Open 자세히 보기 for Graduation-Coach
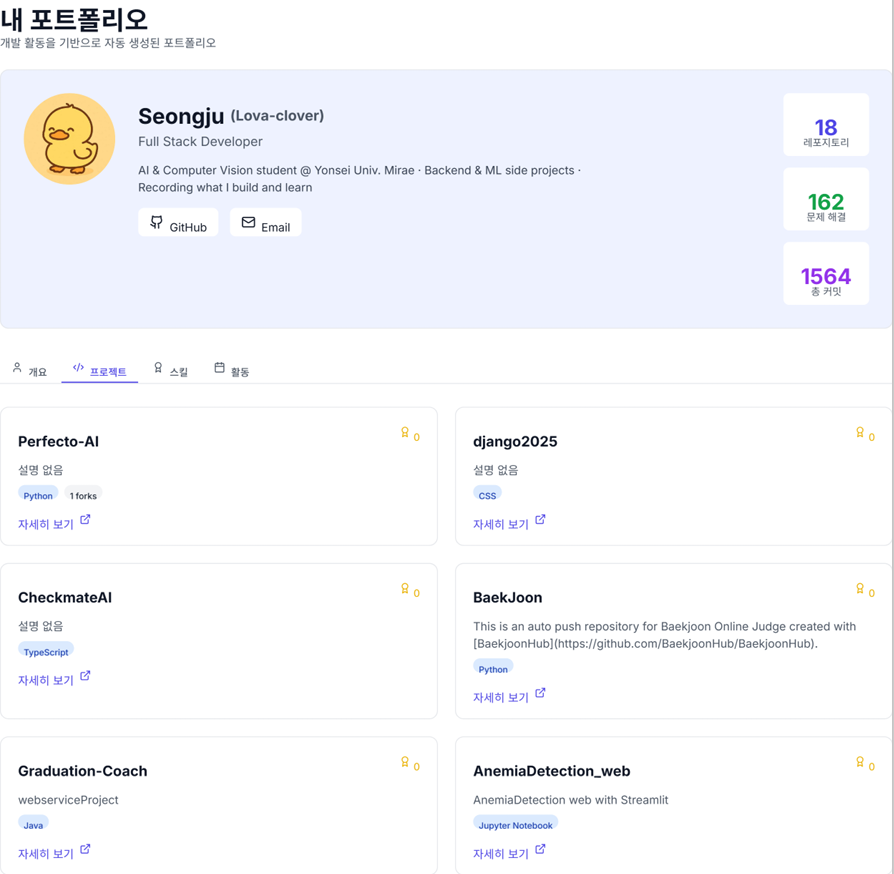894x874 pixels. tap(46, 853)
